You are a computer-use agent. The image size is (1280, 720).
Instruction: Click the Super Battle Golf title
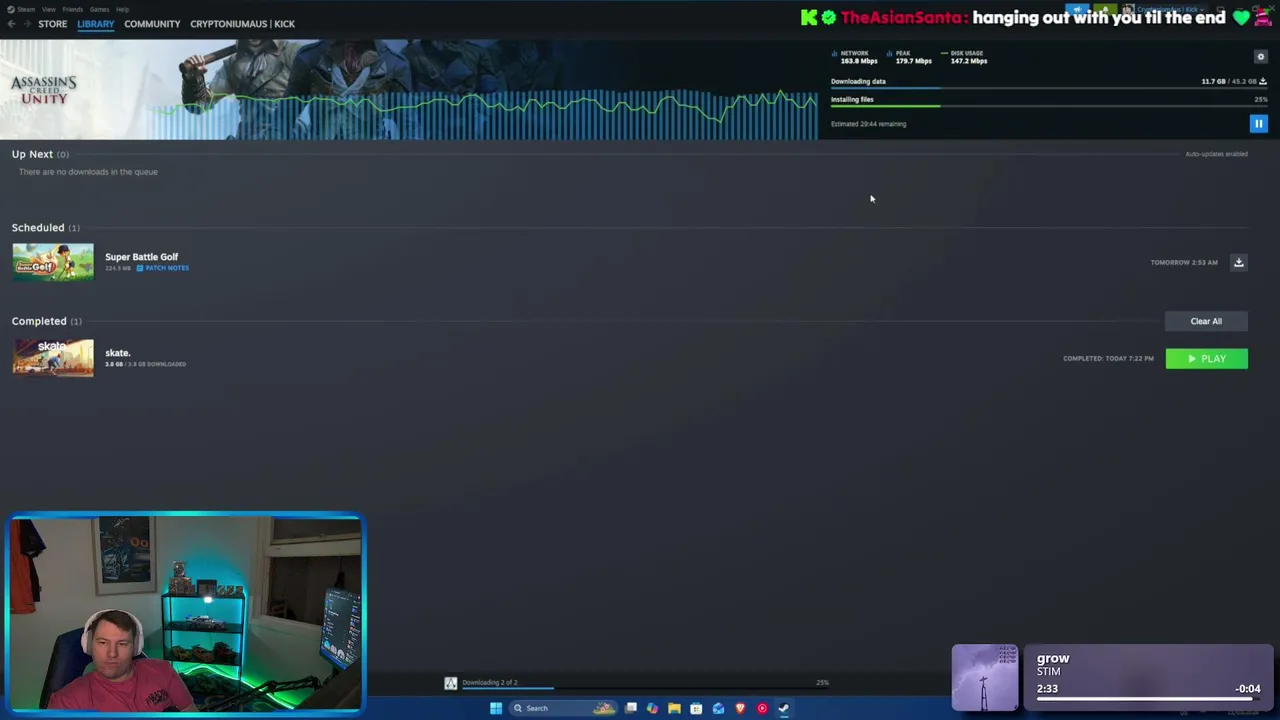pos(141,257)
